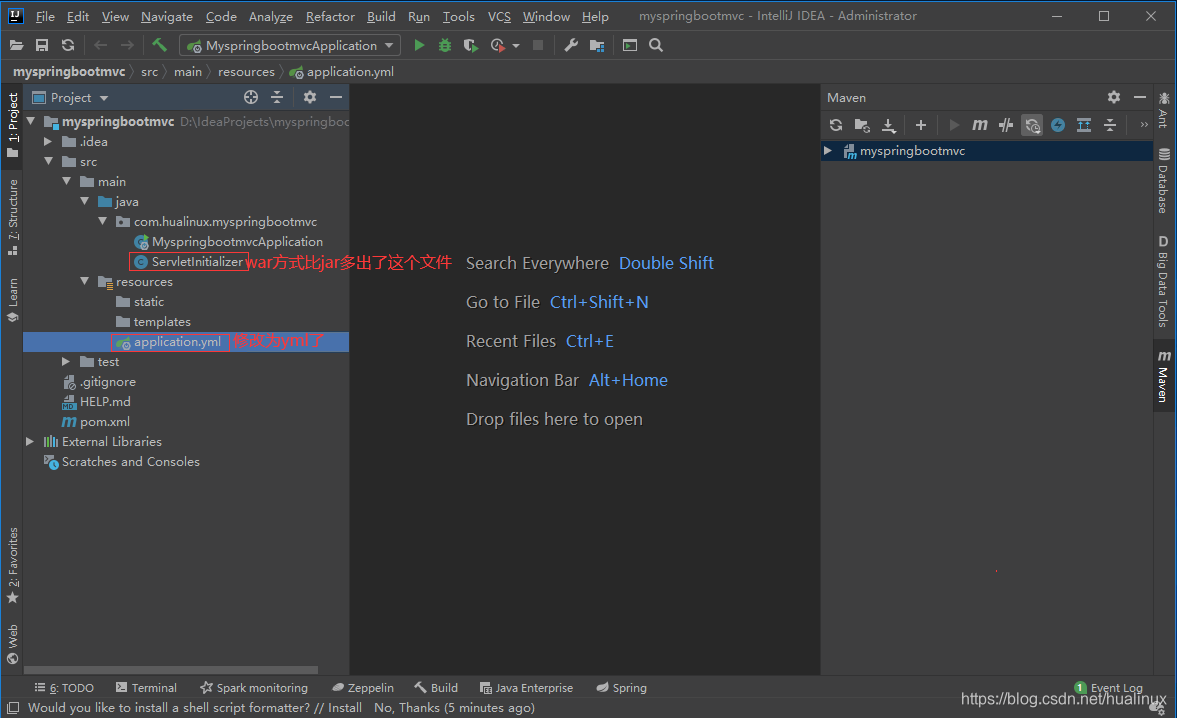The image size is (1177, 718).
Task: Open the Build menu
Action: tap(381, 17)
